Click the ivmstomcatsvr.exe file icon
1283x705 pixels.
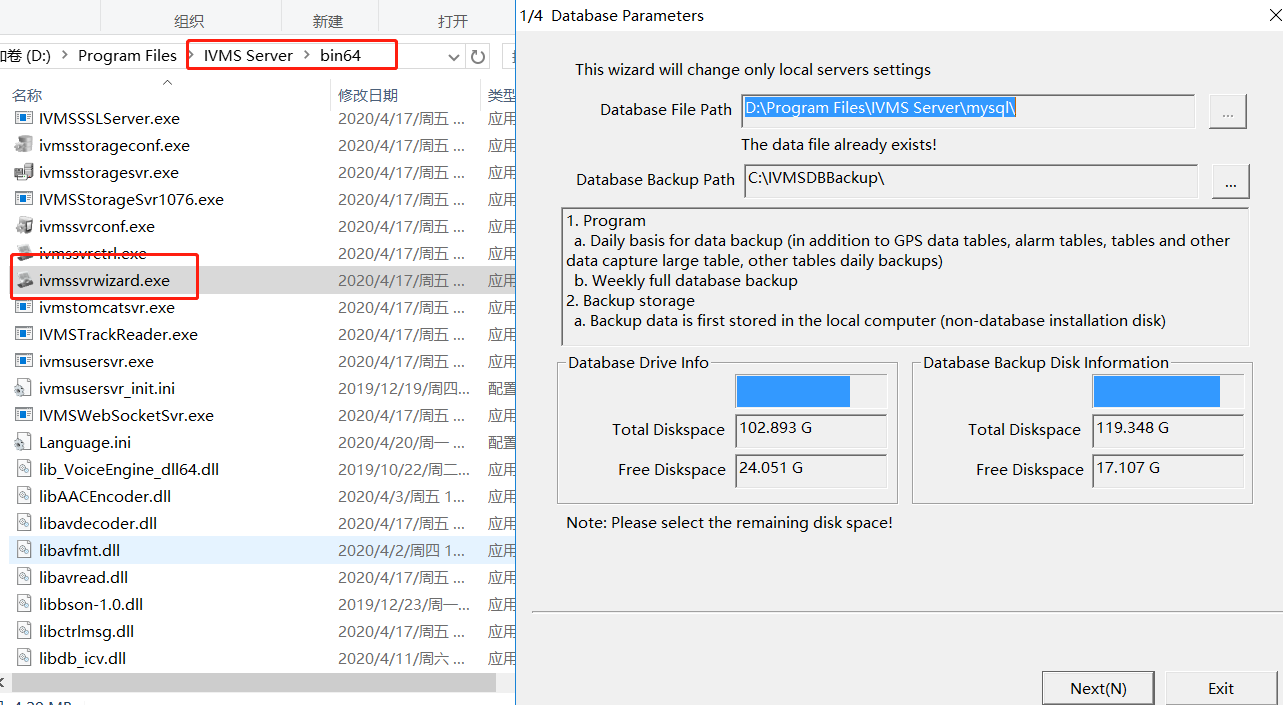pyautogui.click(x=24, y=307)
